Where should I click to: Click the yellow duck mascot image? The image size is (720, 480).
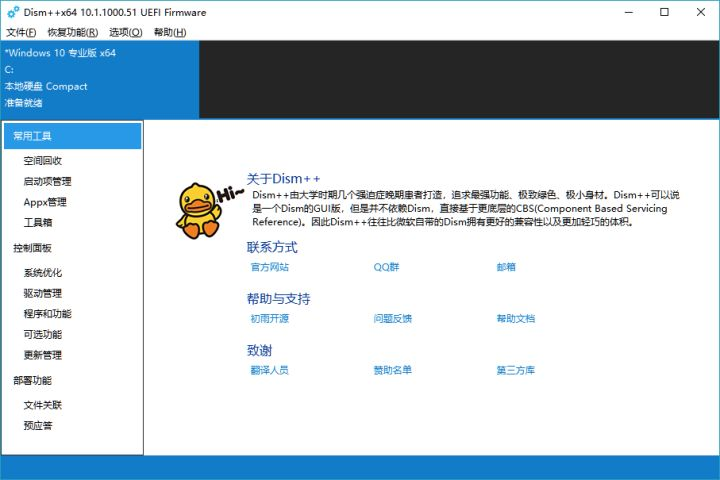coord(199,211)
